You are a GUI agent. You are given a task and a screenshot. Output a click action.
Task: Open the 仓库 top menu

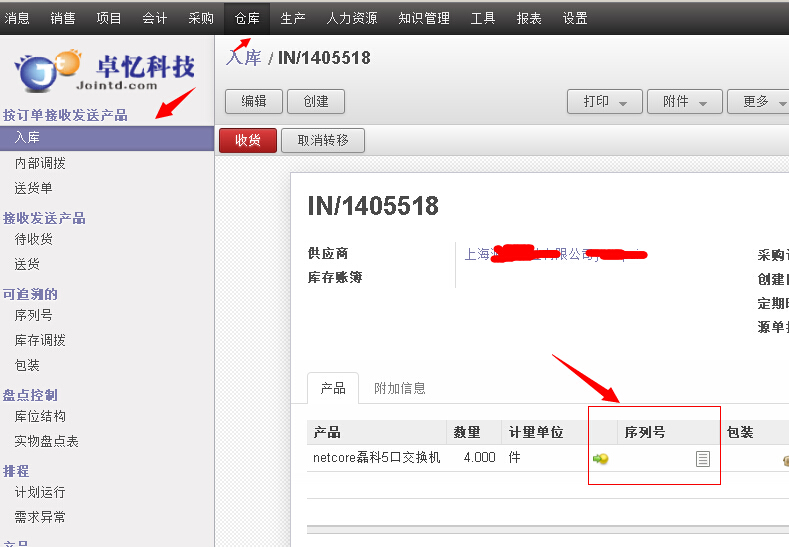click(x=247, y=18)
